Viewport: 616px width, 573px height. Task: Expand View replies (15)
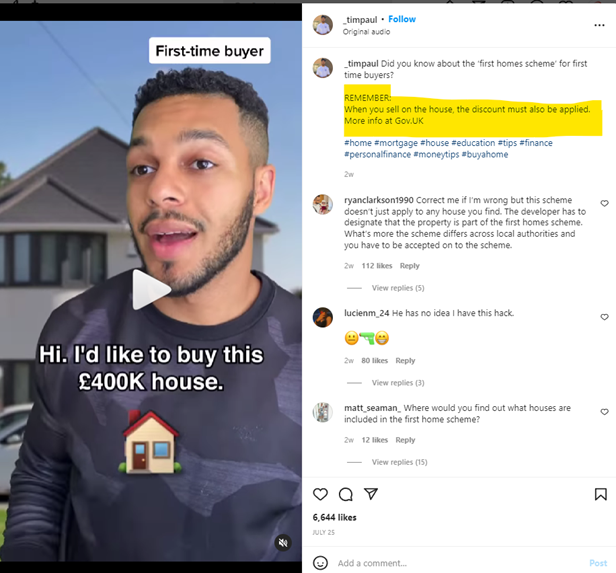[400, 462]
